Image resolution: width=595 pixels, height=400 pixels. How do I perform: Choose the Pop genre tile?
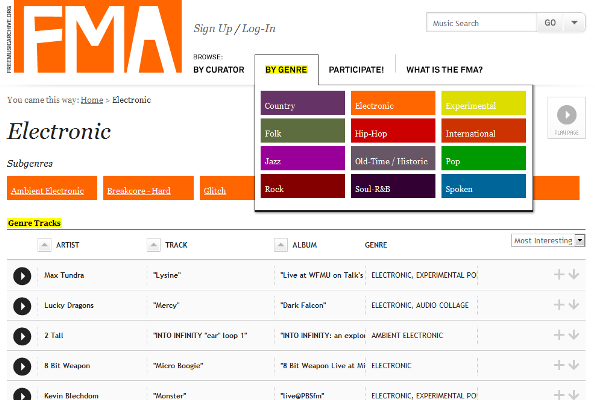483,158
